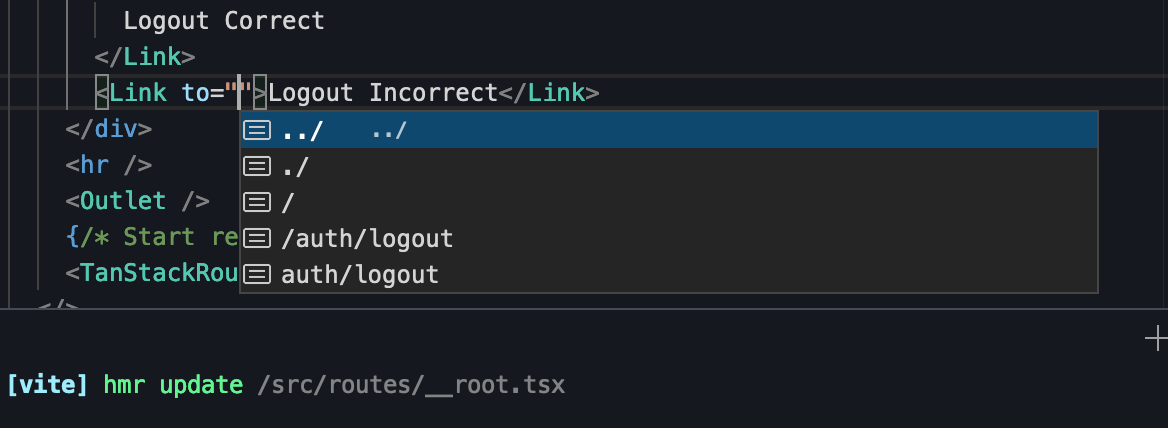Click the icon beside '/auth/logout' suggestion
Viewport: 1168px width, 428px height.
pos(257,238)
